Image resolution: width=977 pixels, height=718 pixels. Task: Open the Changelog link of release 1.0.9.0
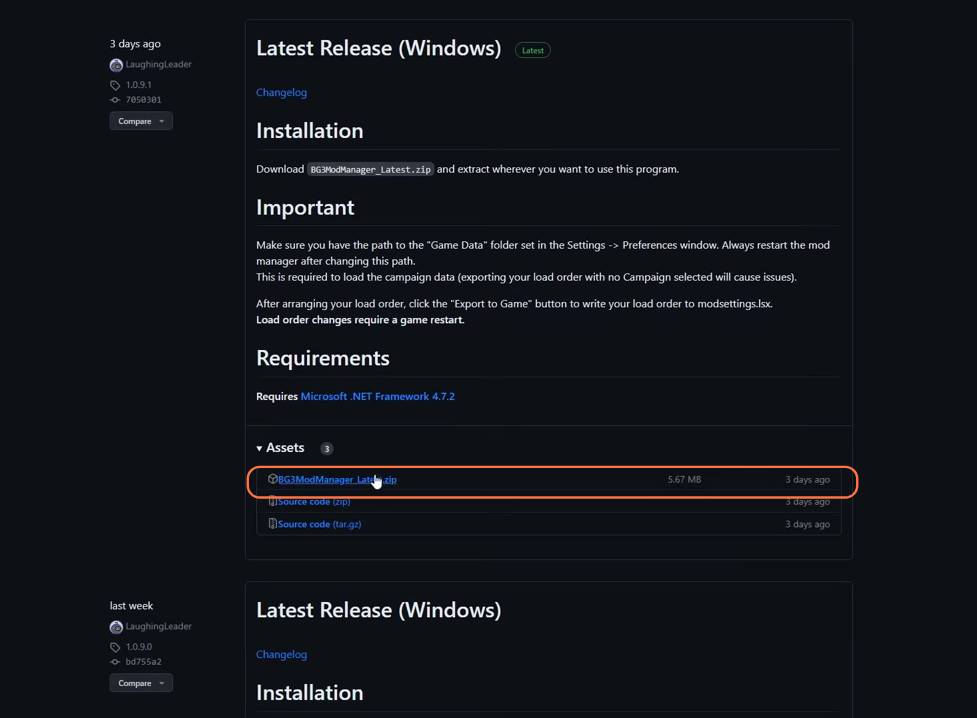282,654
